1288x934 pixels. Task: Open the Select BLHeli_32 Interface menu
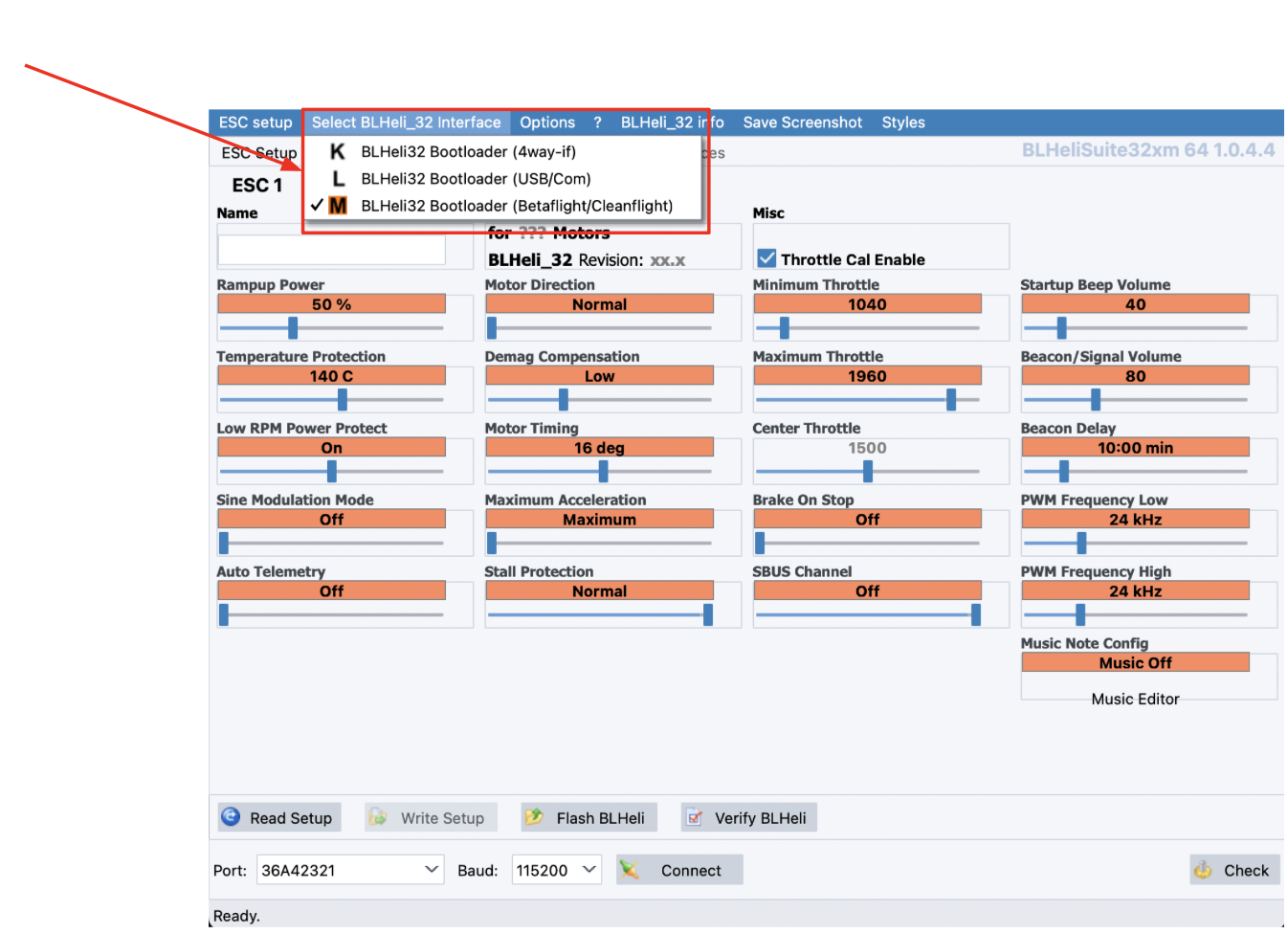click(x=406, y=122)
